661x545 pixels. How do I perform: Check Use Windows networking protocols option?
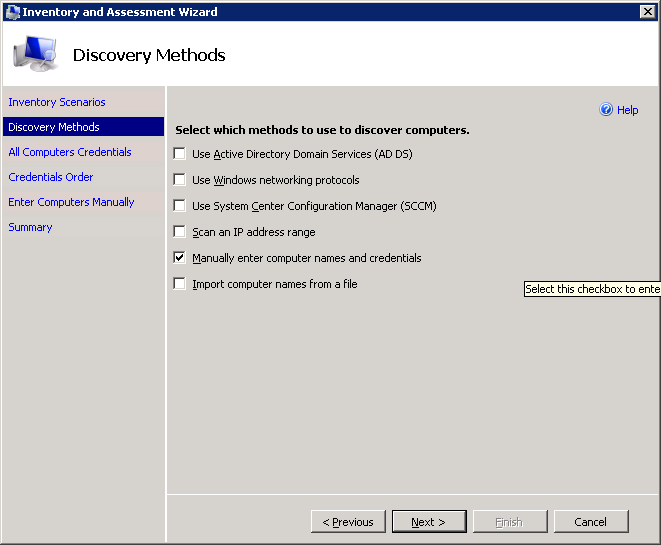(180, 180)
